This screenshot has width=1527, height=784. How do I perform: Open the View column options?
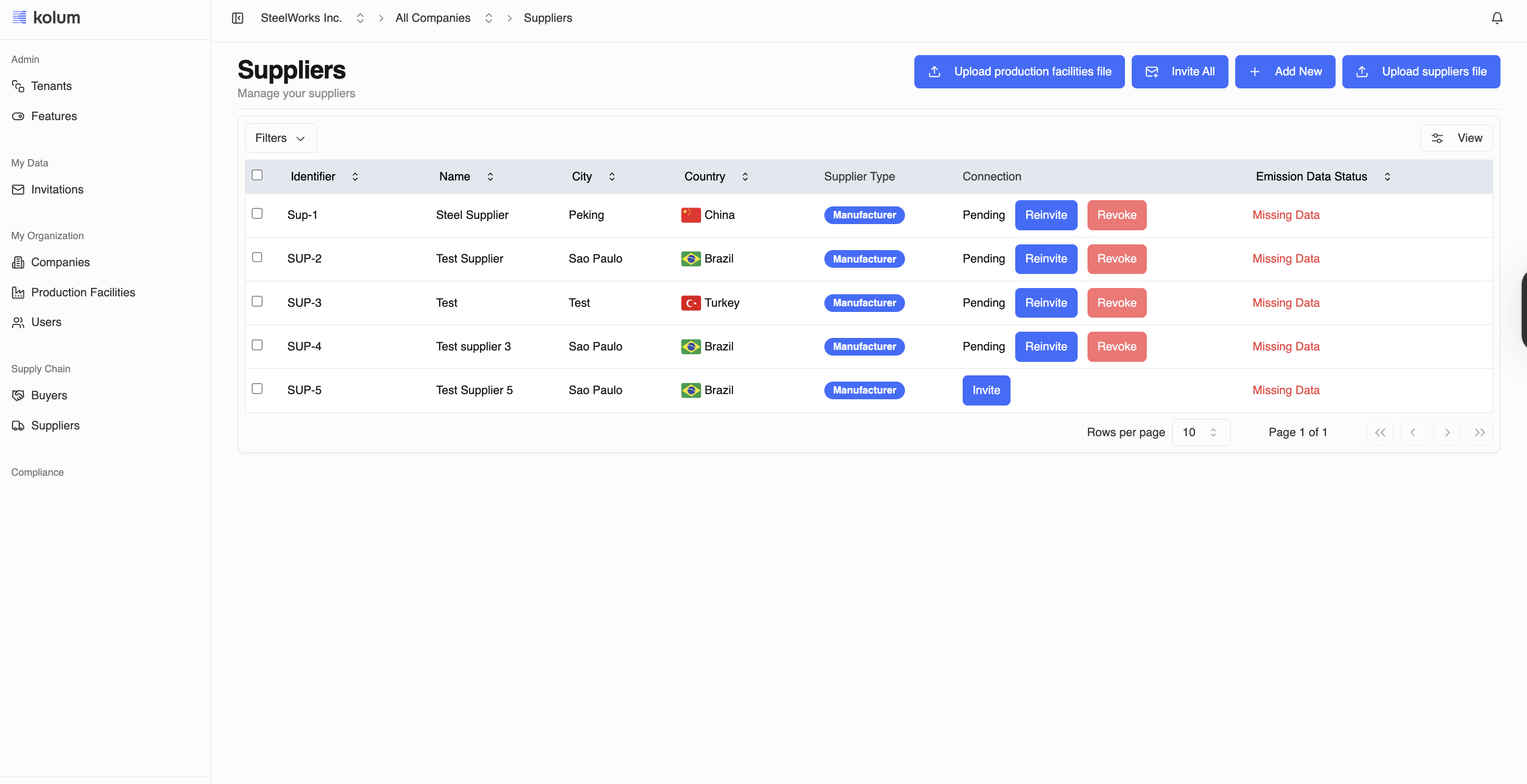pyautogui.click(x=1456, y=138)
